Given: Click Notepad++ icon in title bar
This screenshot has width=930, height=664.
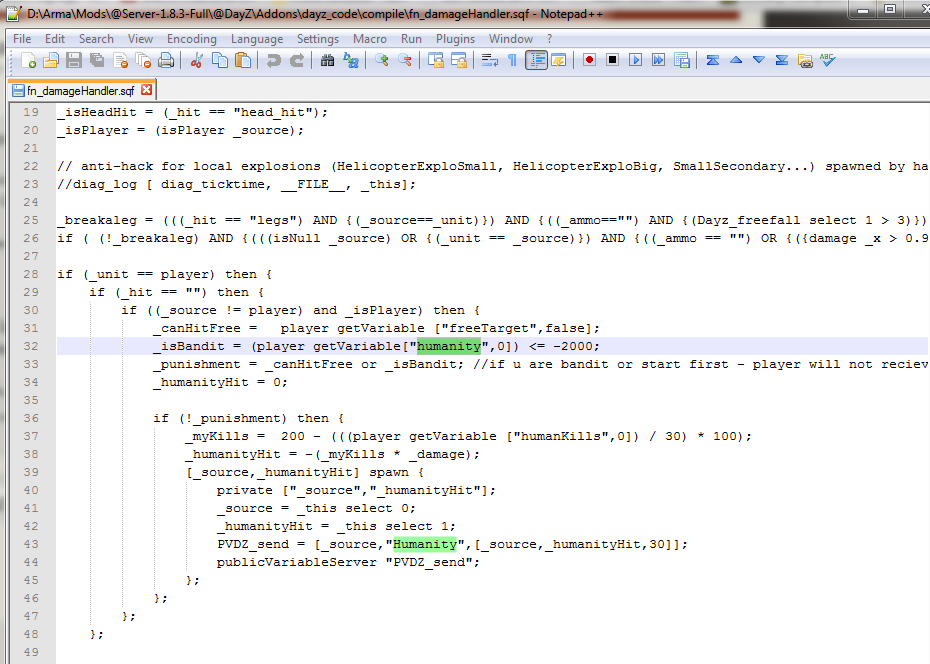Looking at the screenshot, I should tap(14, 13).
